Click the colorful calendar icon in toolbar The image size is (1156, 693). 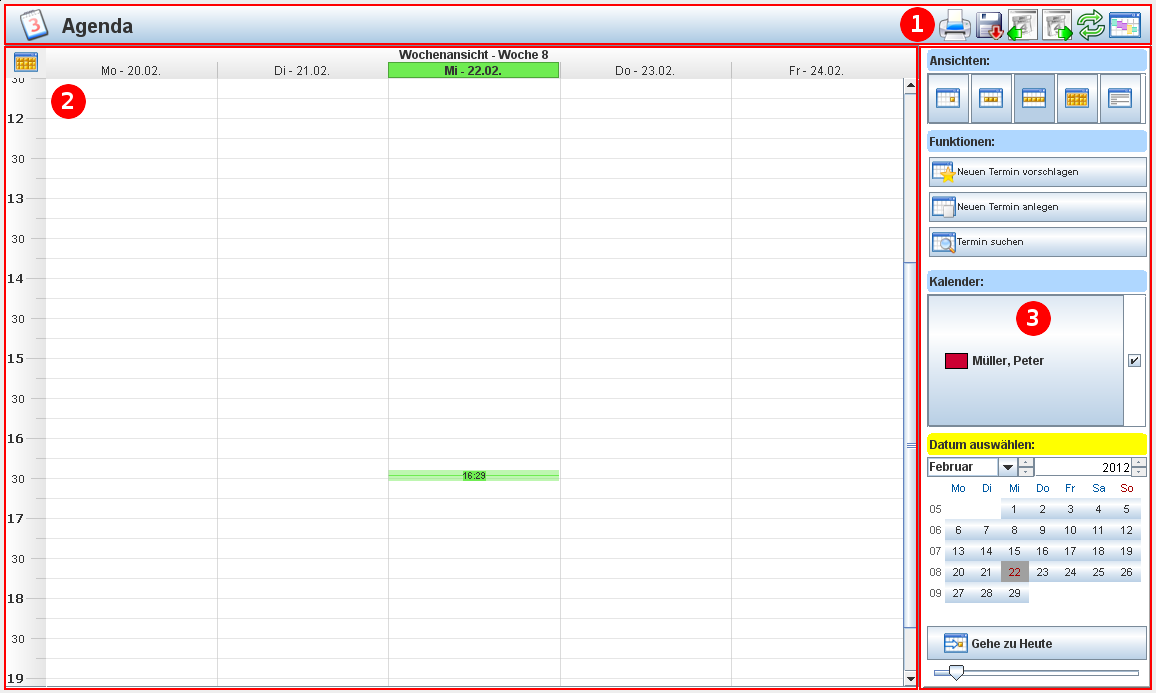[x=1125, y=25]
